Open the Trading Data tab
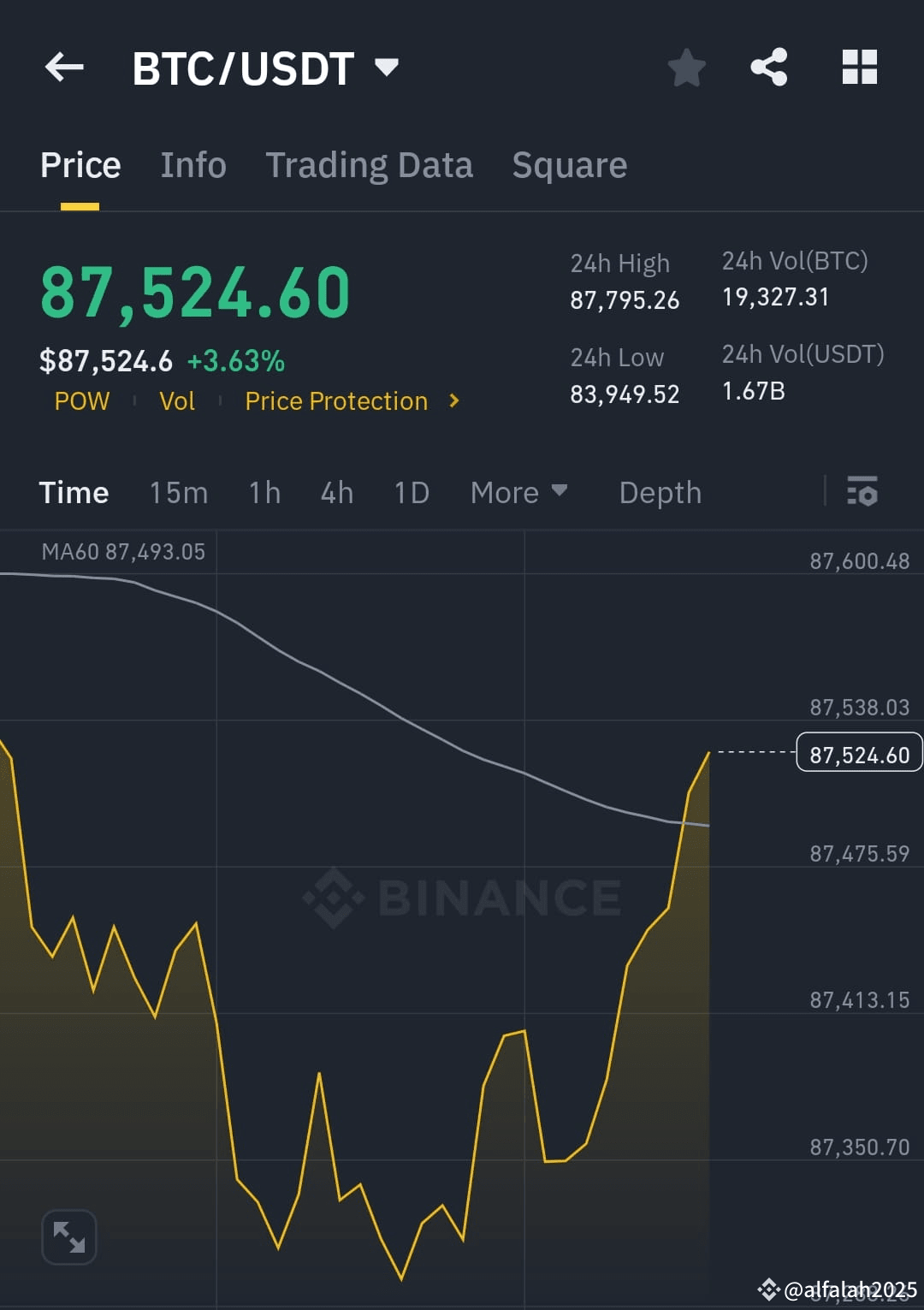 [x=370, y=164]
